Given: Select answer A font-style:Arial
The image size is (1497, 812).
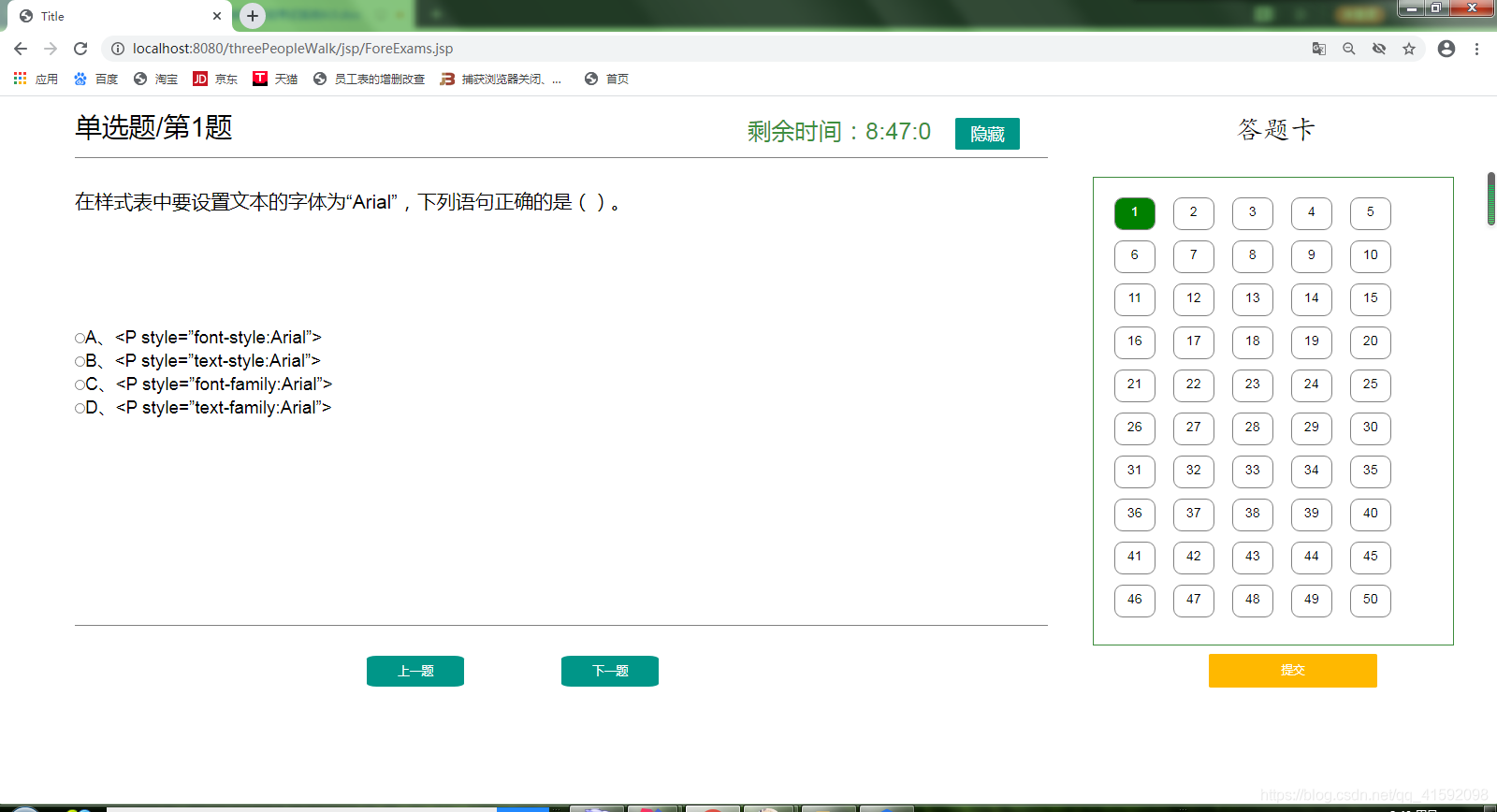Looking at the screenshot, I should coord(80,338).
